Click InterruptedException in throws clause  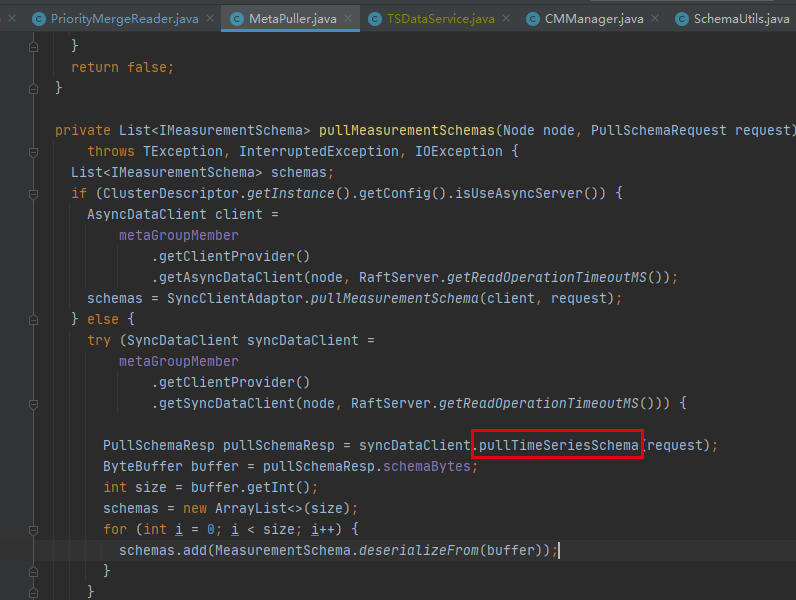pos(319,151)
